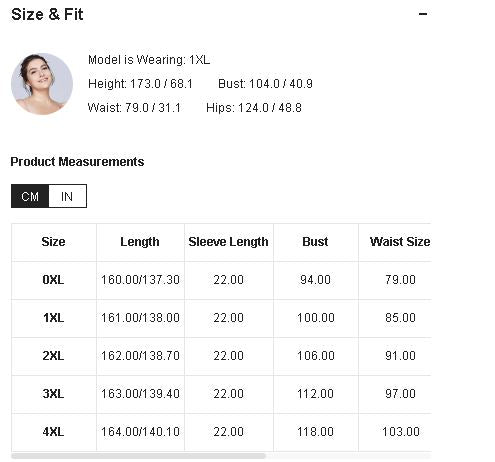This screenshot has width=495, height=462.
Task: Click the model's circular portrait thumbnail
Action: point(42,84)
